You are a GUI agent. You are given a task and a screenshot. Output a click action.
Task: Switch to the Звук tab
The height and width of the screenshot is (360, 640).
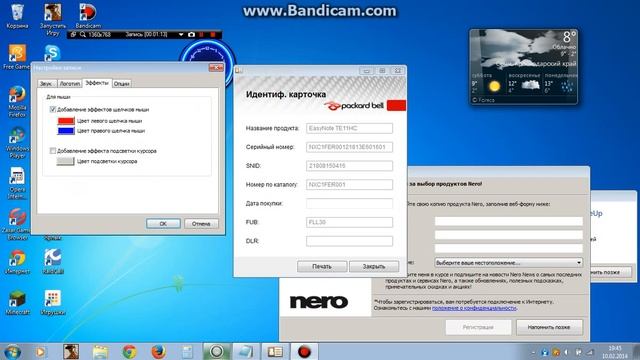(46, 83)
